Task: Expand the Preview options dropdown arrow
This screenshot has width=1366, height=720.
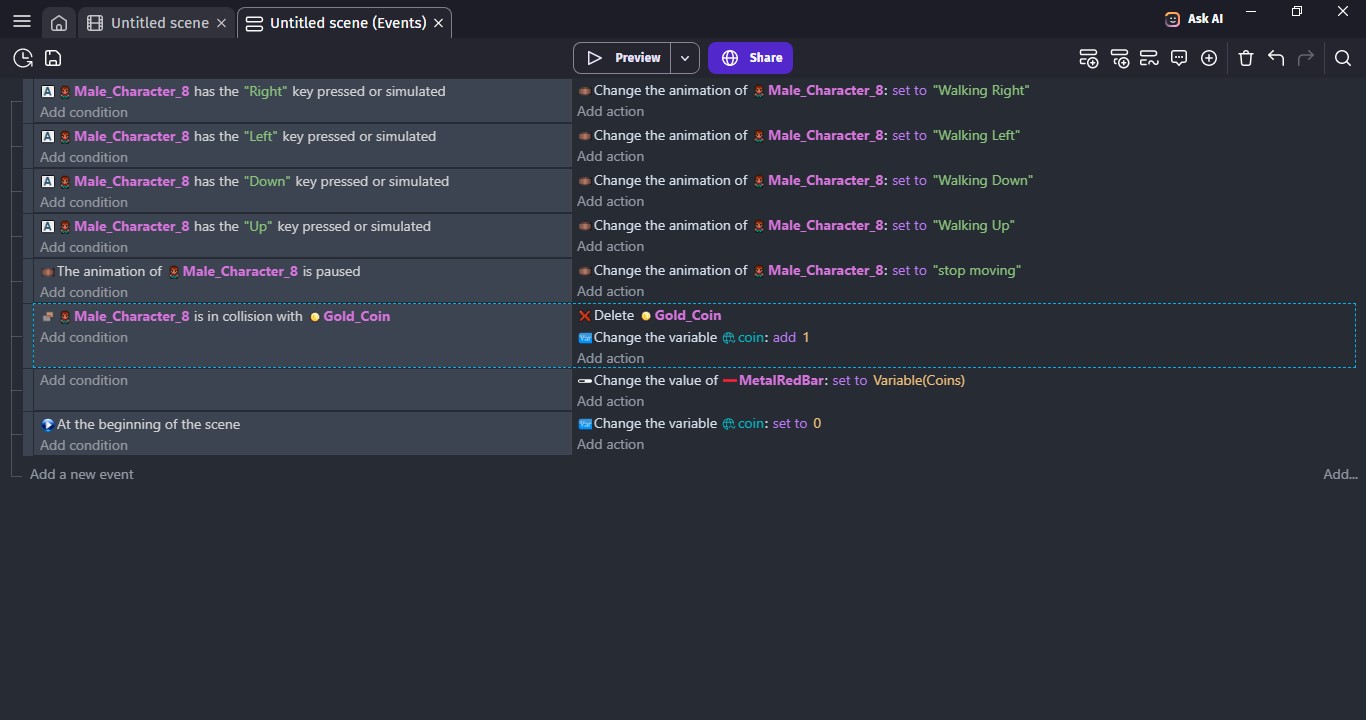Action: [685, 58]
